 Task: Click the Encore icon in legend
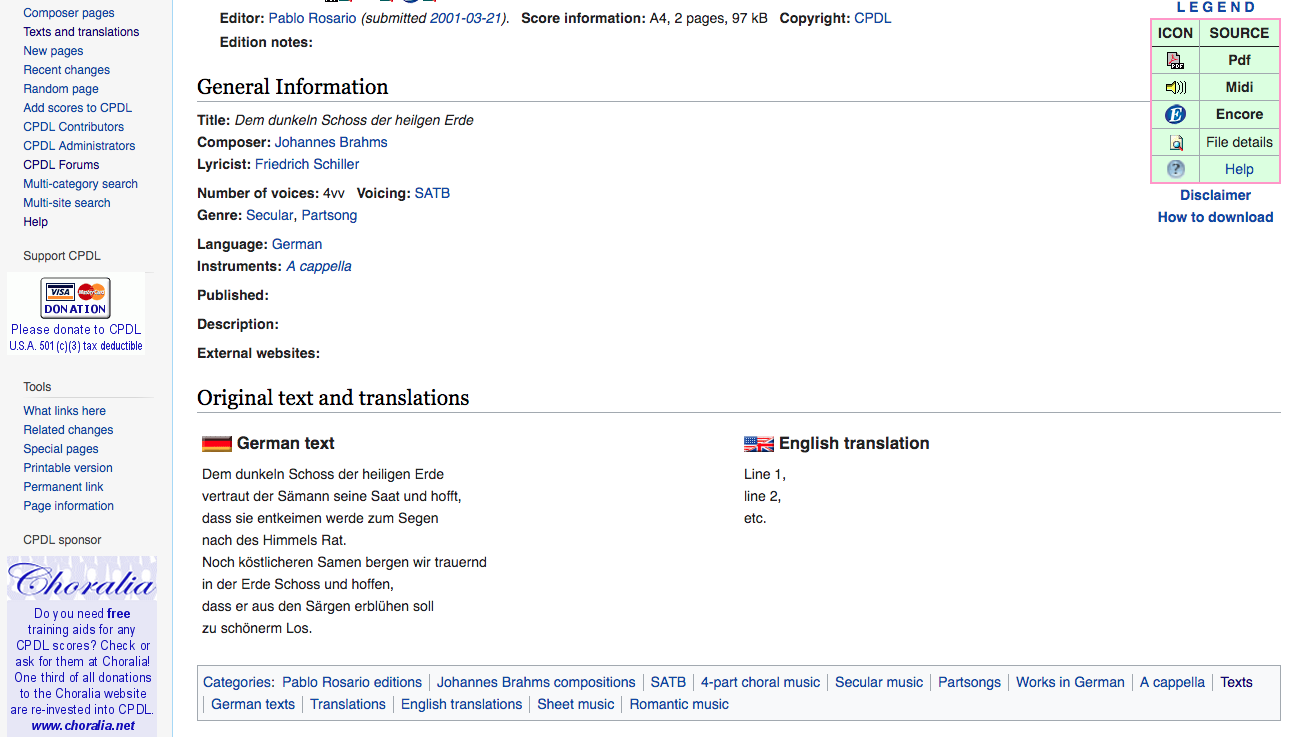1175,114
